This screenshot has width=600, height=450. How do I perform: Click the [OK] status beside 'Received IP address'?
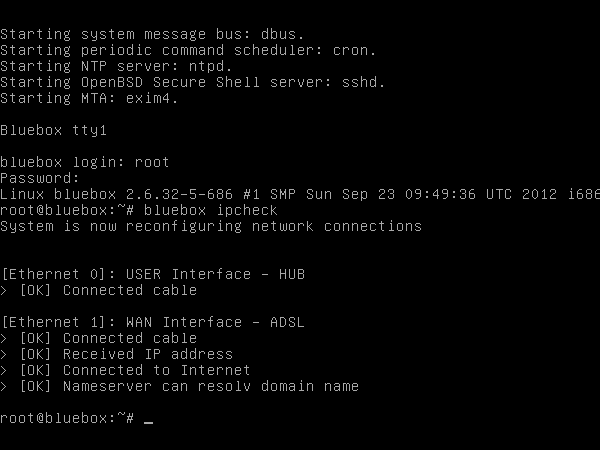pos(35,354)
